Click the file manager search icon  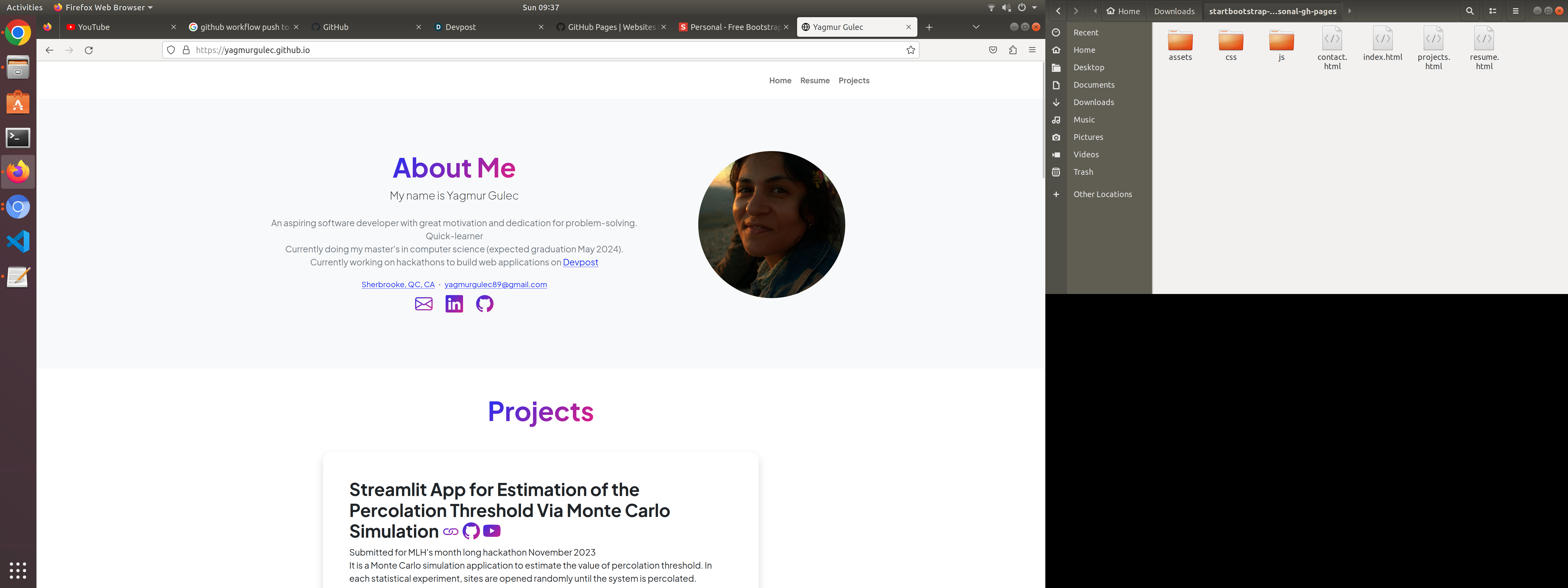pyautogui.click(x=1469, y=11)
